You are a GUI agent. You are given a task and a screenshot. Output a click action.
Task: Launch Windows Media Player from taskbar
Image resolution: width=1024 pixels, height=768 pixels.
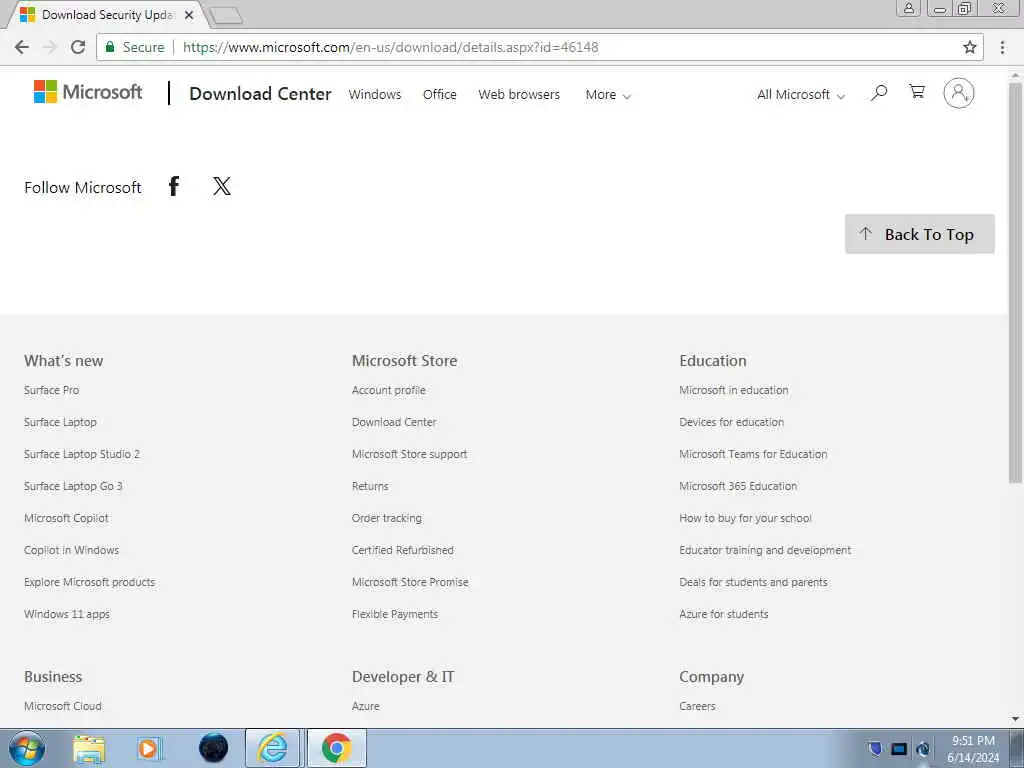click(148, 749)
